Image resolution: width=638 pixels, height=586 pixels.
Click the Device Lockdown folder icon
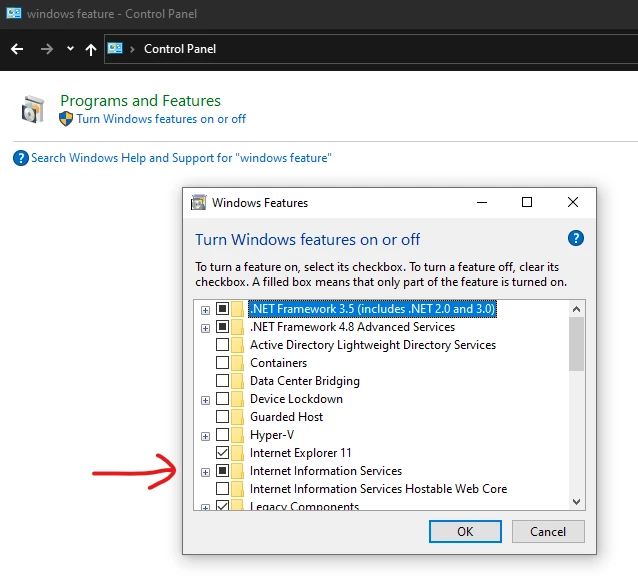coord(238,399)
